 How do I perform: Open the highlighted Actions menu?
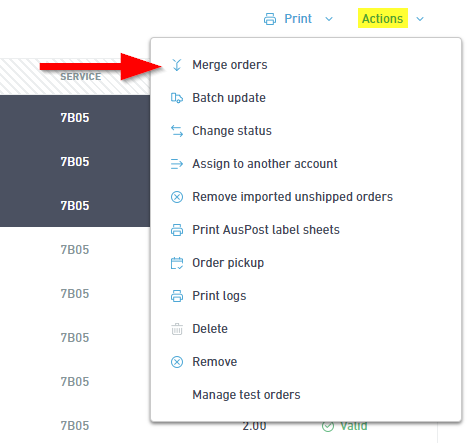pyautogui.click(x=383, y=18)
